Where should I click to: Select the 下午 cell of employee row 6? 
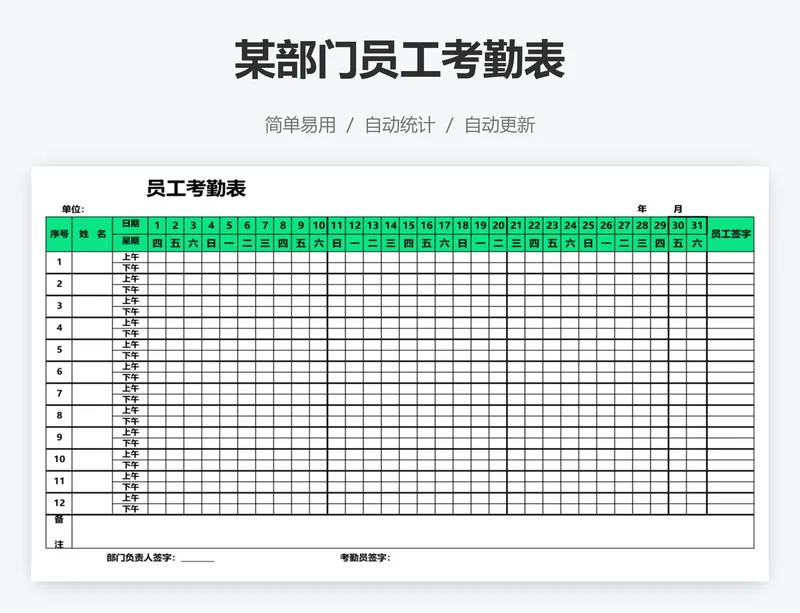click(130, 378)
